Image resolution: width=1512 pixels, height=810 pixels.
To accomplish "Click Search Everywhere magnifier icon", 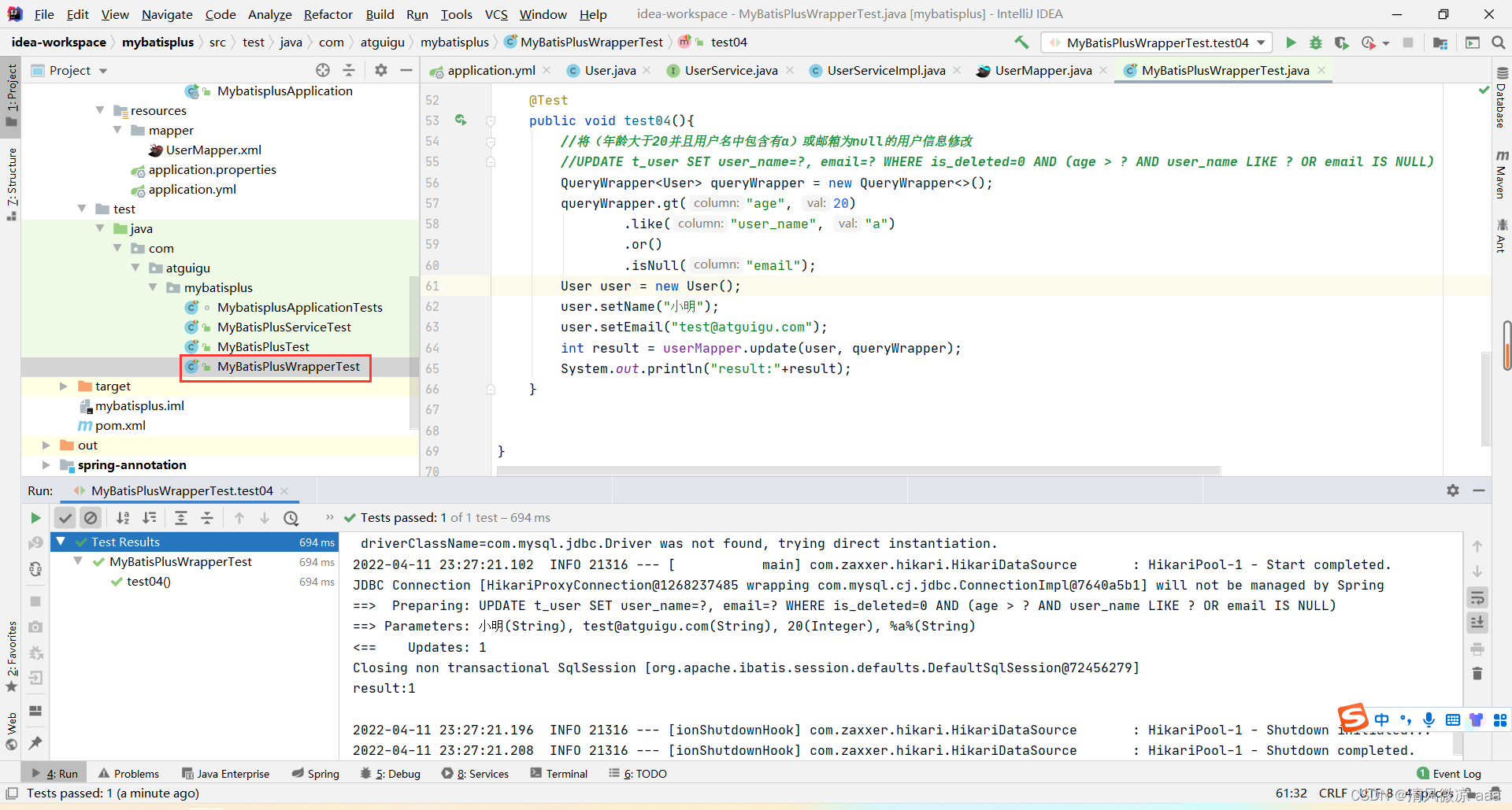I will pyautogui.click(x=1498, y=43).
